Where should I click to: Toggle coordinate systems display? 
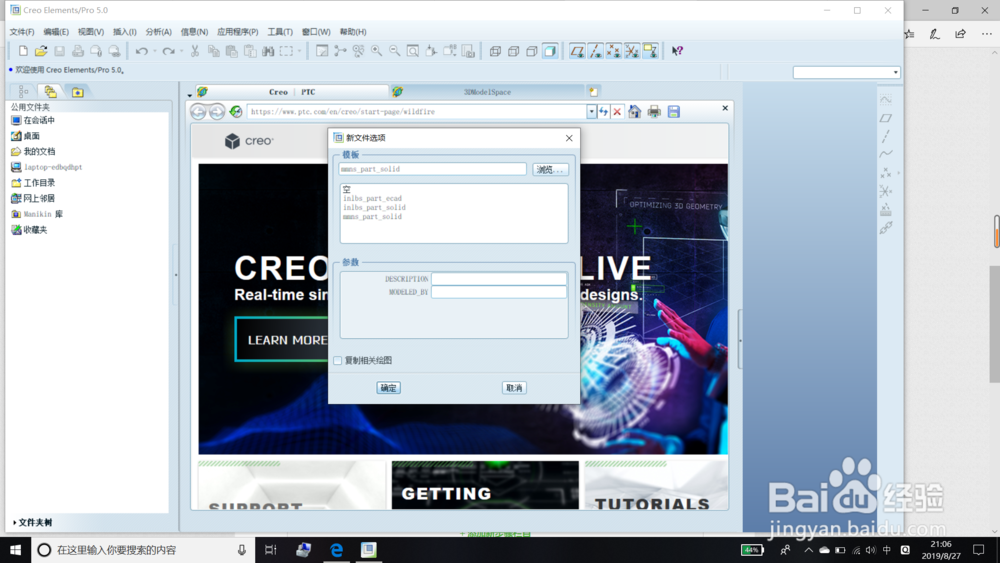[x=632, y=51]
